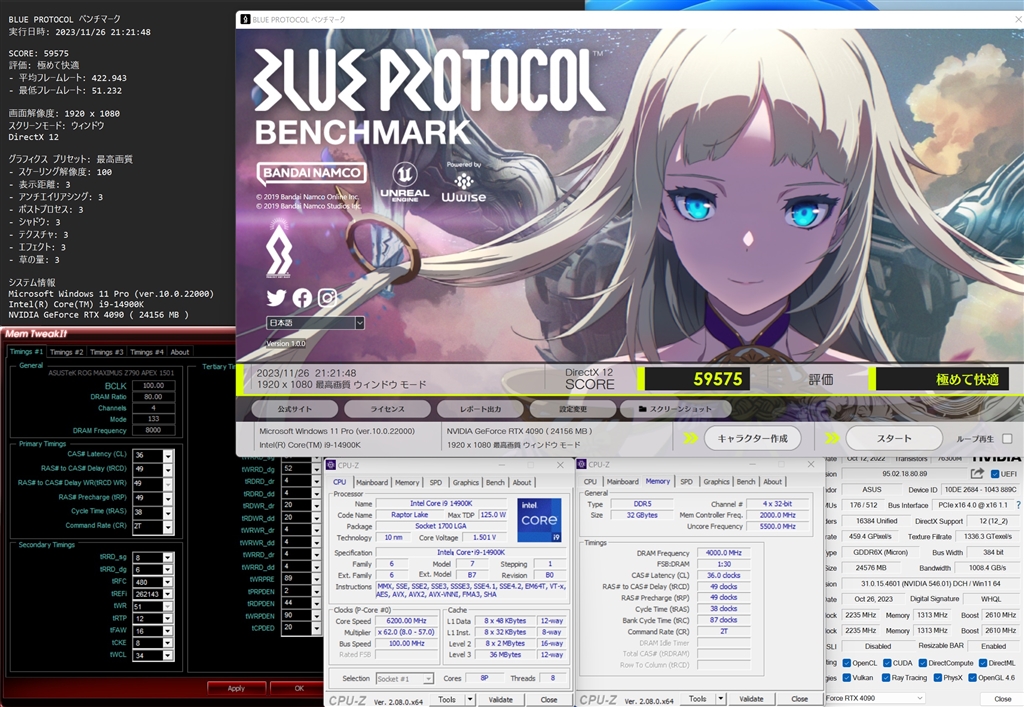This screenshot has height=707, width=1024.
Task: Click the Wwise logo
Action: pyautogui.click(x=463, y=186)
